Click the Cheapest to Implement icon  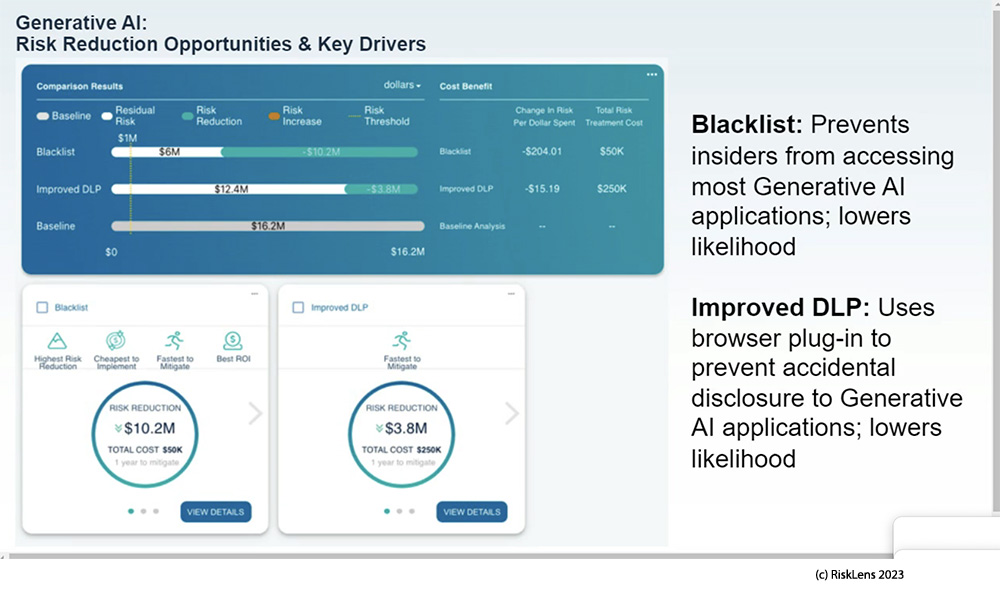[116, 337]
